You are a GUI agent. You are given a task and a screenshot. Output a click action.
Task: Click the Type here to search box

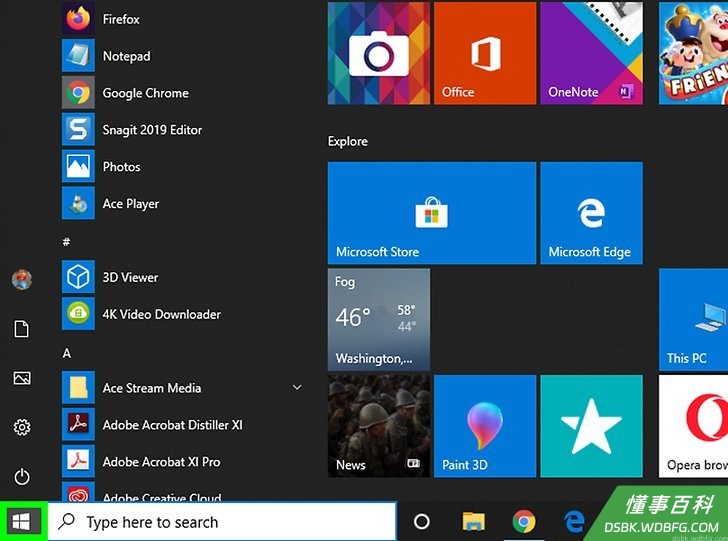pyautogui.click(x=222, y=522)
